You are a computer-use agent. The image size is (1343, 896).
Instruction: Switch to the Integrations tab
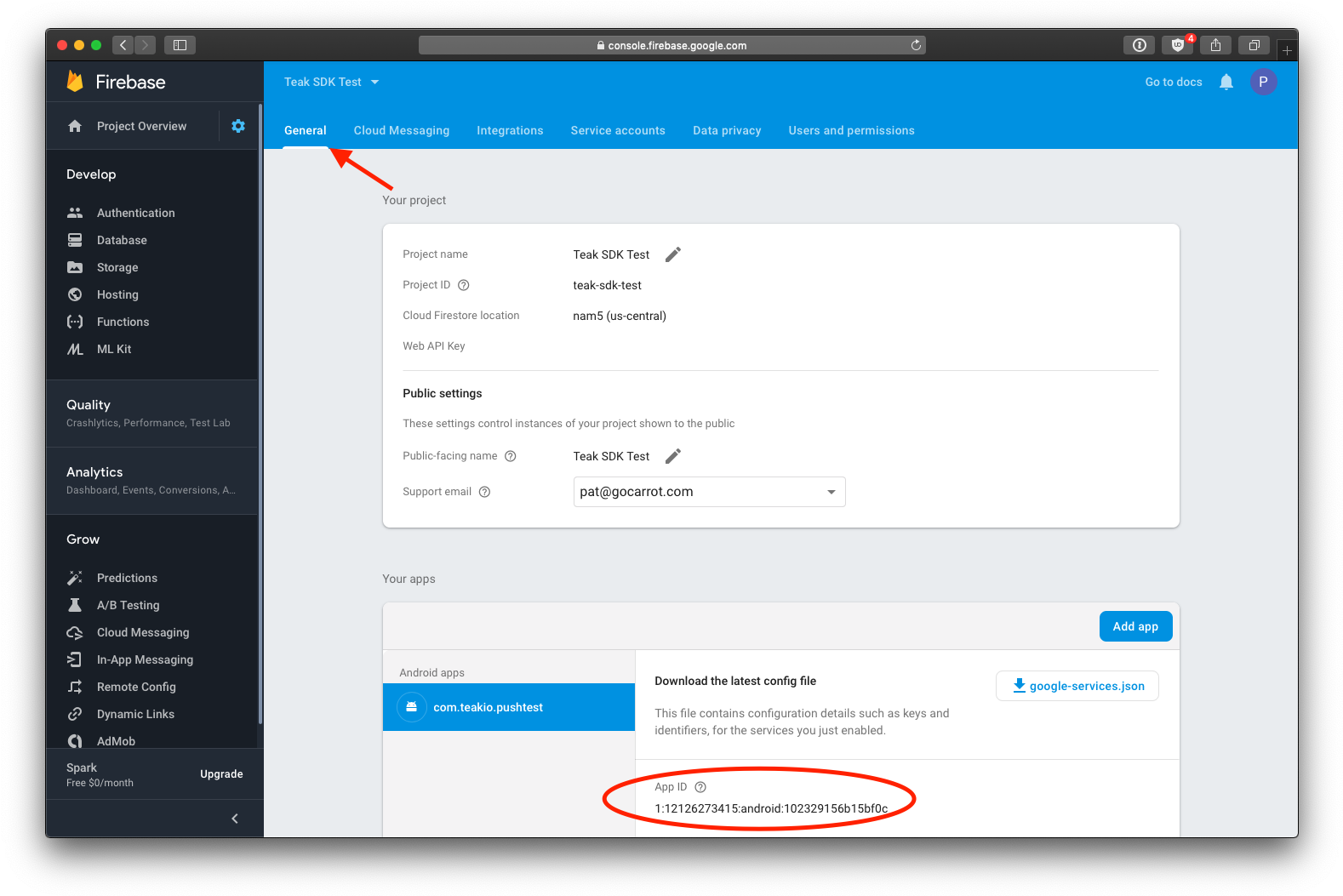[510, 130]
